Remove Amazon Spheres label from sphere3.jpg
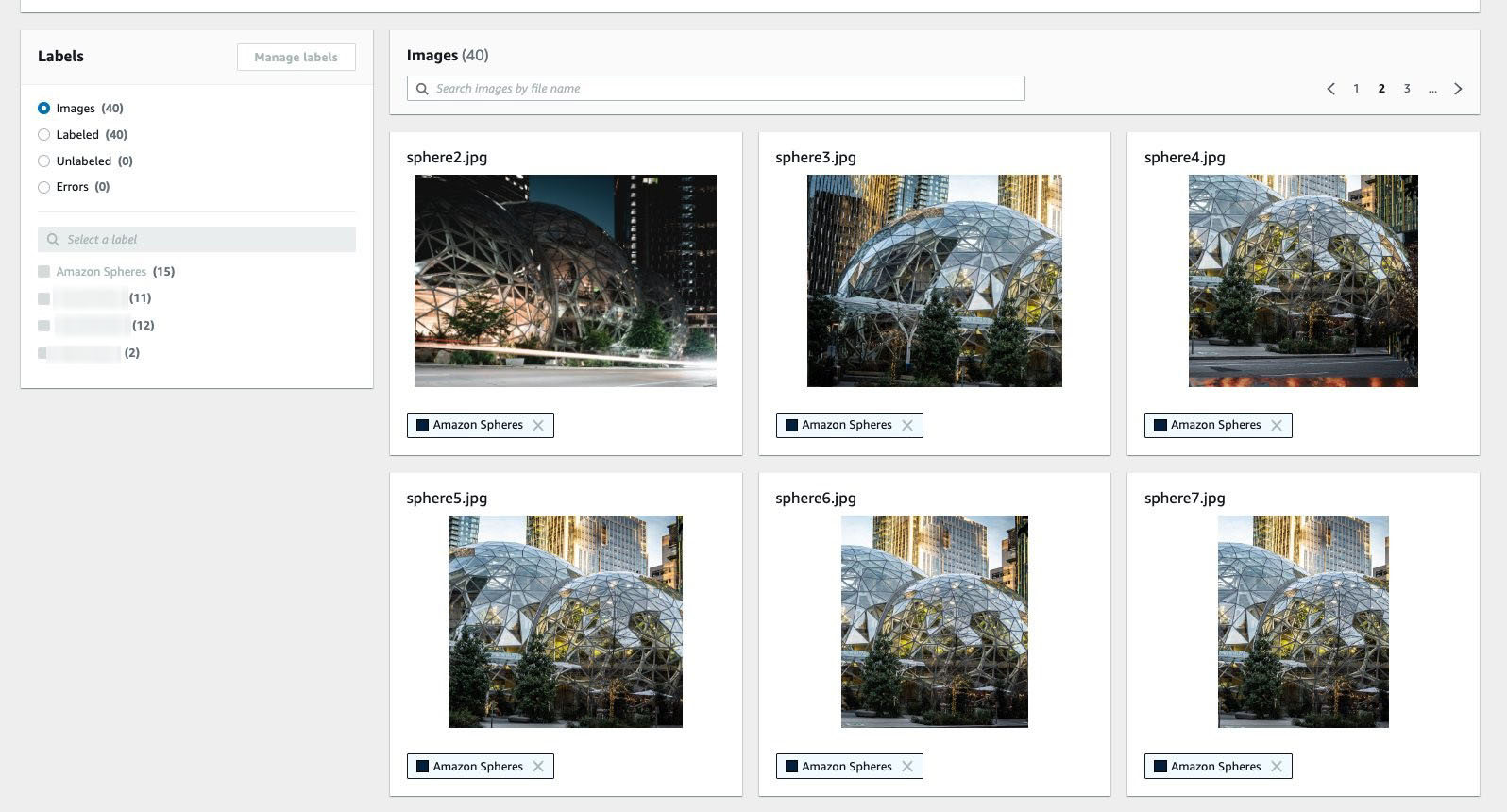1507x812 pixels. [x=907, y=425]
